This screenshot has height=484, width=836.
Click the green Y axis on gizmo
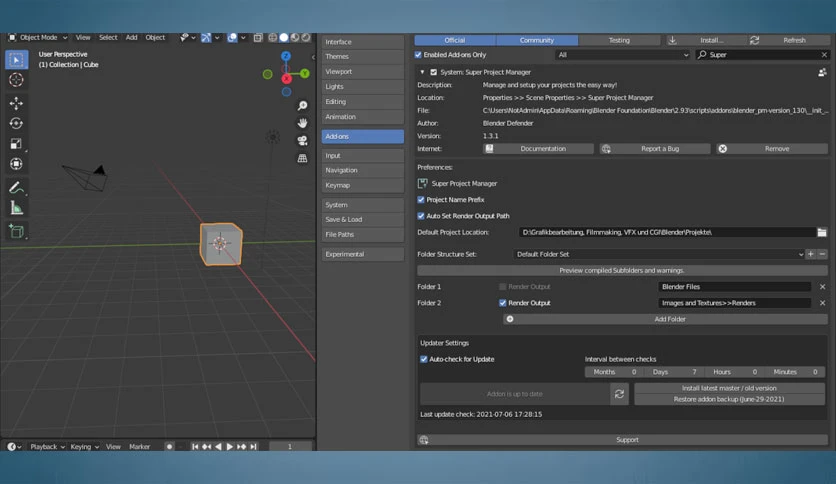point(304,74)
